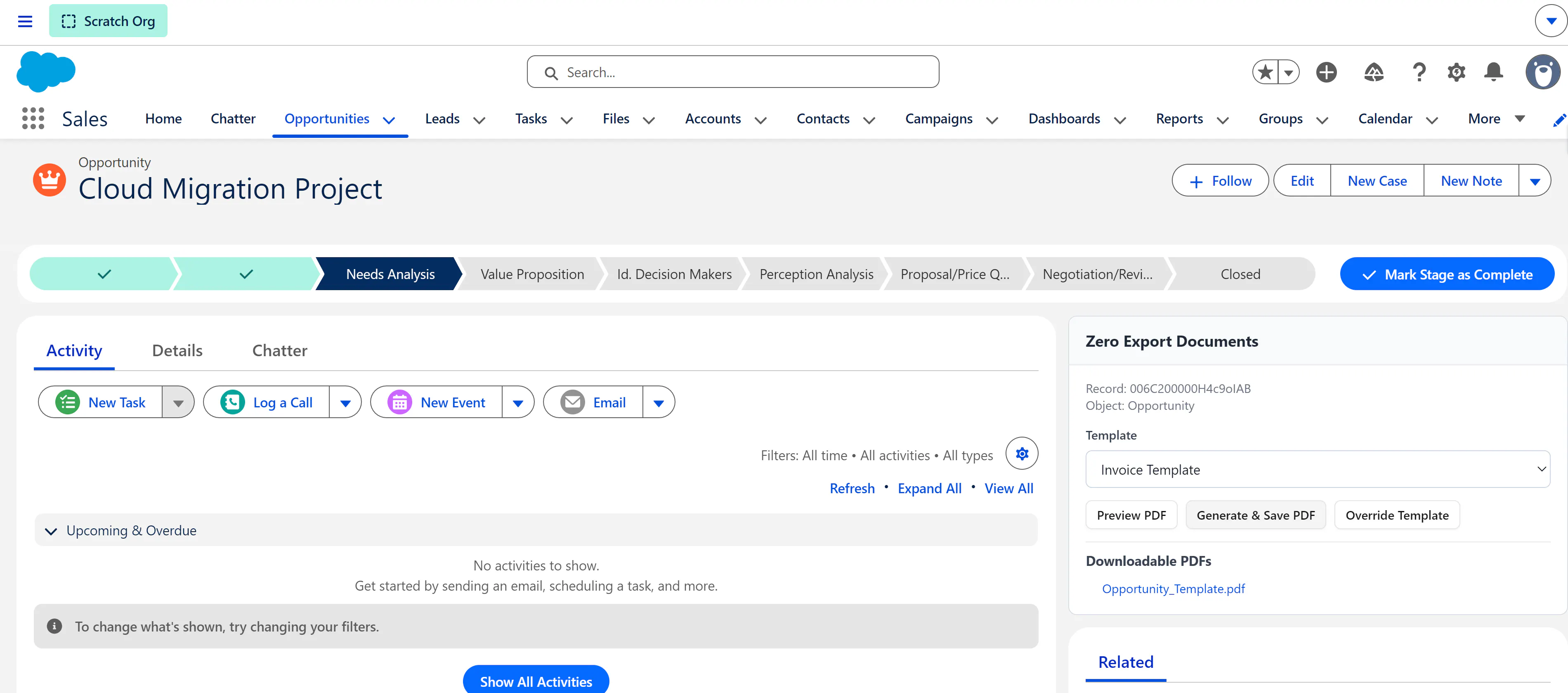Open the top-right circular dropdown button
Viewport: 1568px width, 693px height.
point(1551,21)
